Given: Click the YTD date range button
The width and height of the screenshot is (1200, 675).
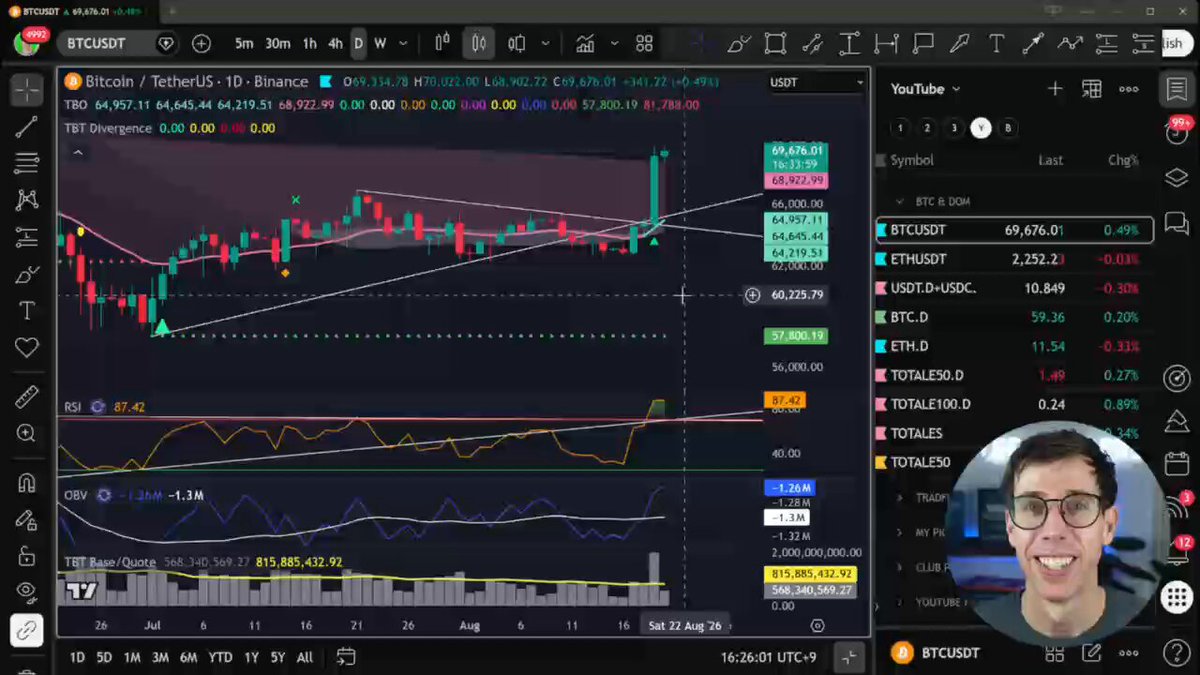Looking at the screenshot, I should 220,657.
